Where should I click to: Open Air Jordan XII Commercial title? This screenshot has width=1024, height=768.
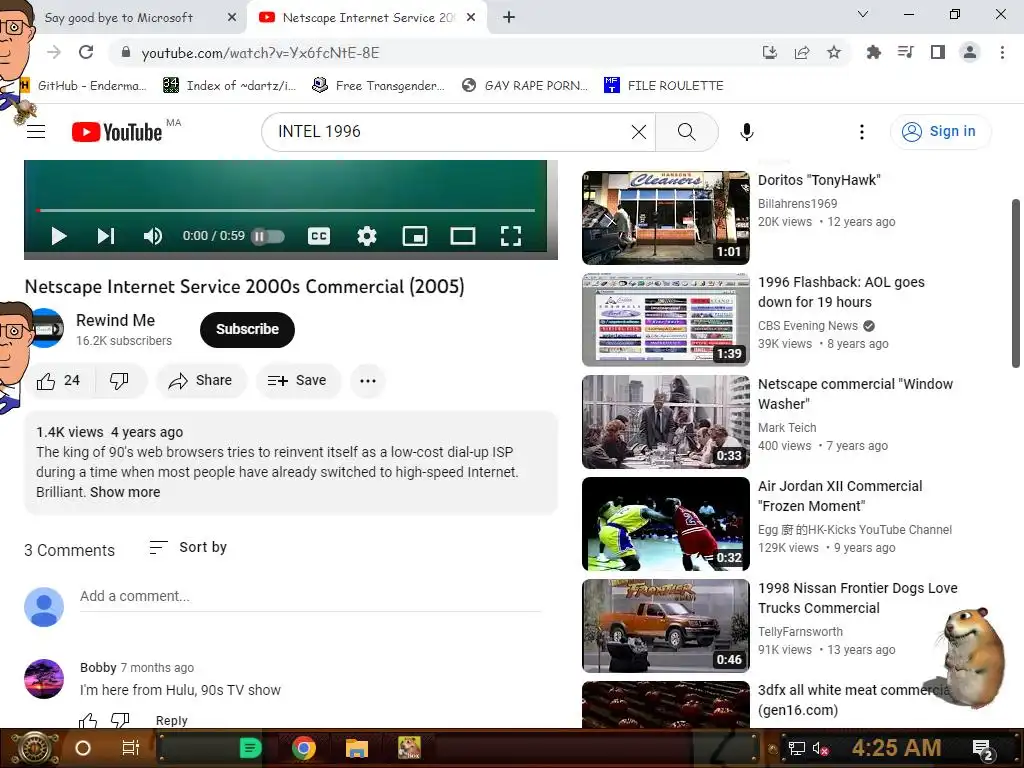(x=840, y=496)
